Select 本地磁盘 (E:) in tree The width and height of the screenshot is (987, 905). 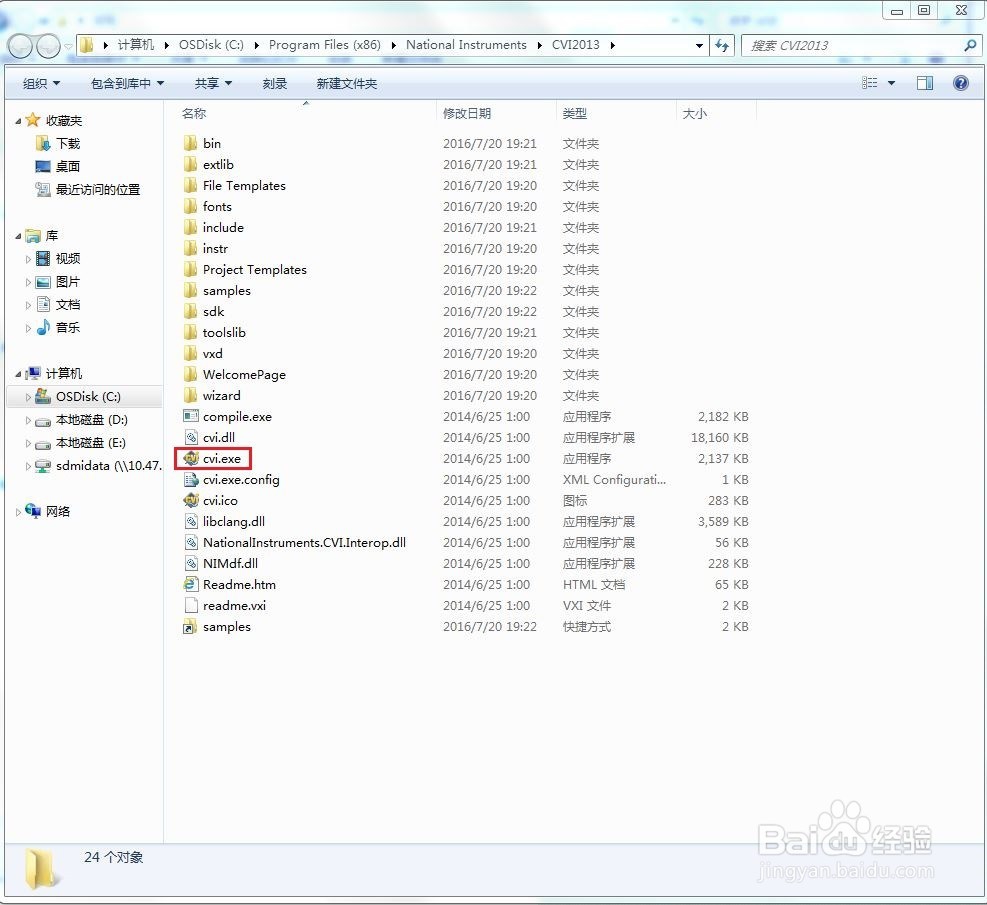point(91,443)
